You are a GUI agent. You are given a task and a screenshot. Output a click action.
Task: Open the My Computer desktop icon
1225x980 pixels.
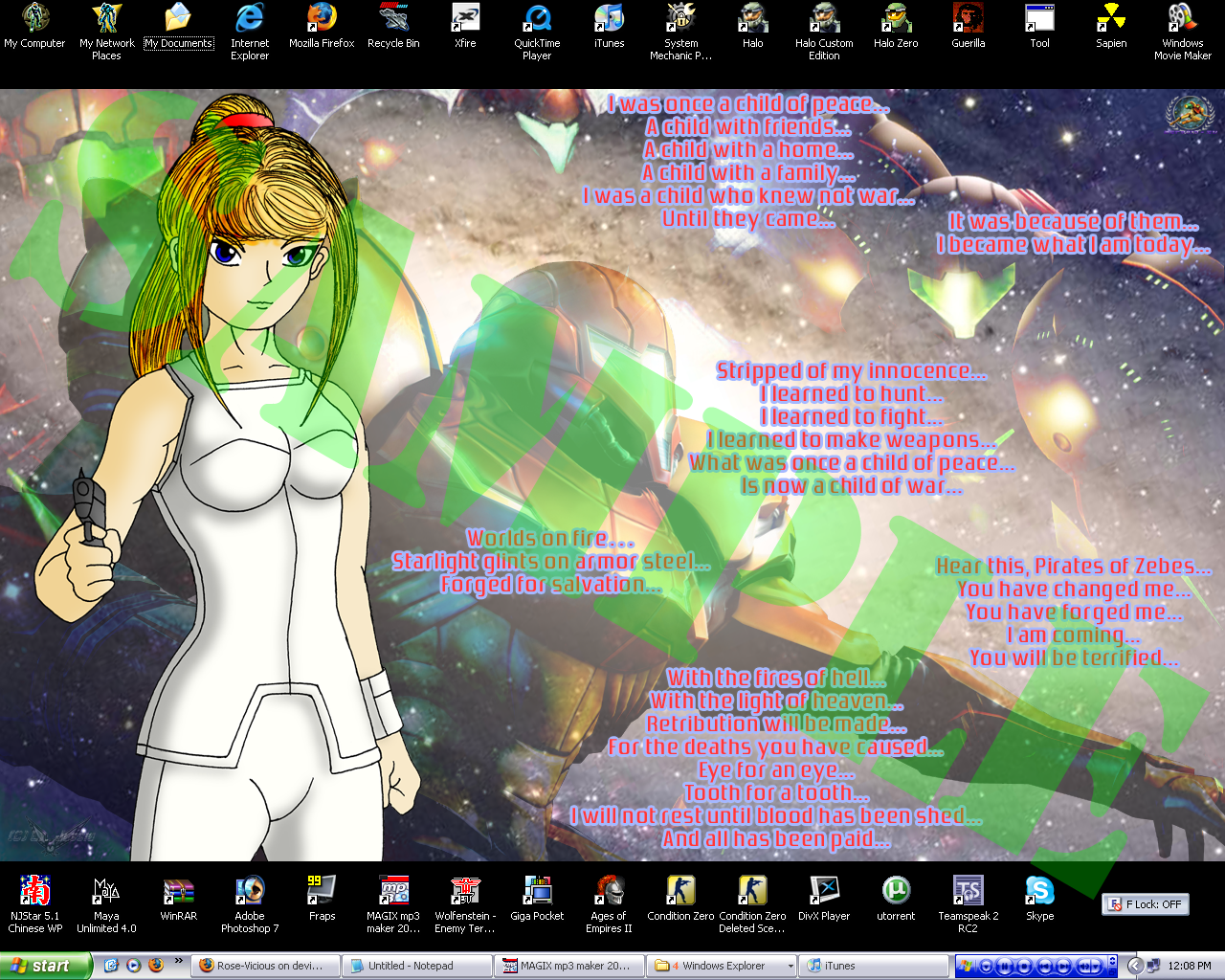tap(34, 27)
